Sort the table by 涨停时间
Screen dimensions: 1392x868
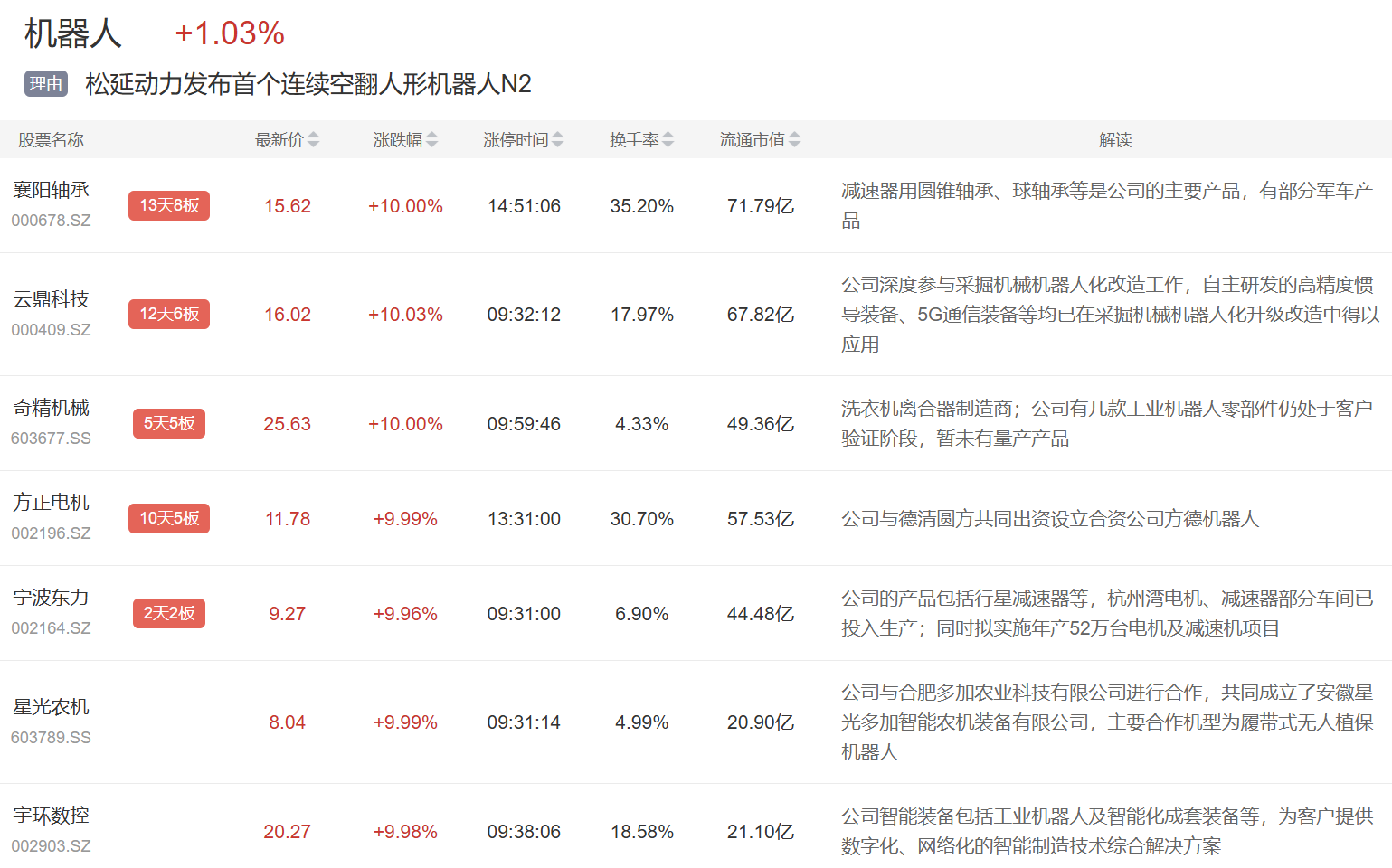557,140
